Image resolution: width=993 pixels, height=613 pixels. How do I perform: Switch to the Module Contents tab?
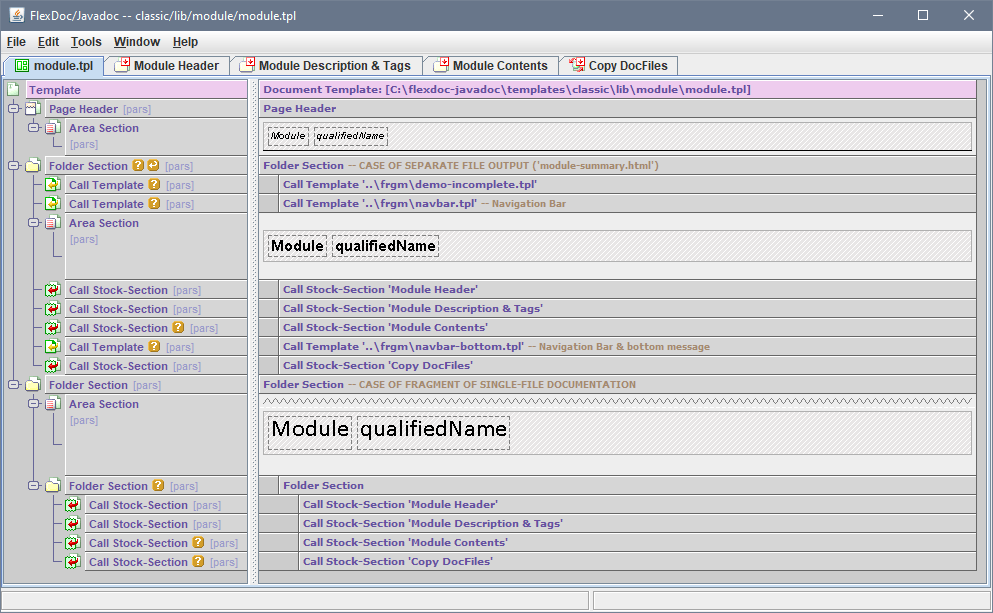(x=491, y=66)
